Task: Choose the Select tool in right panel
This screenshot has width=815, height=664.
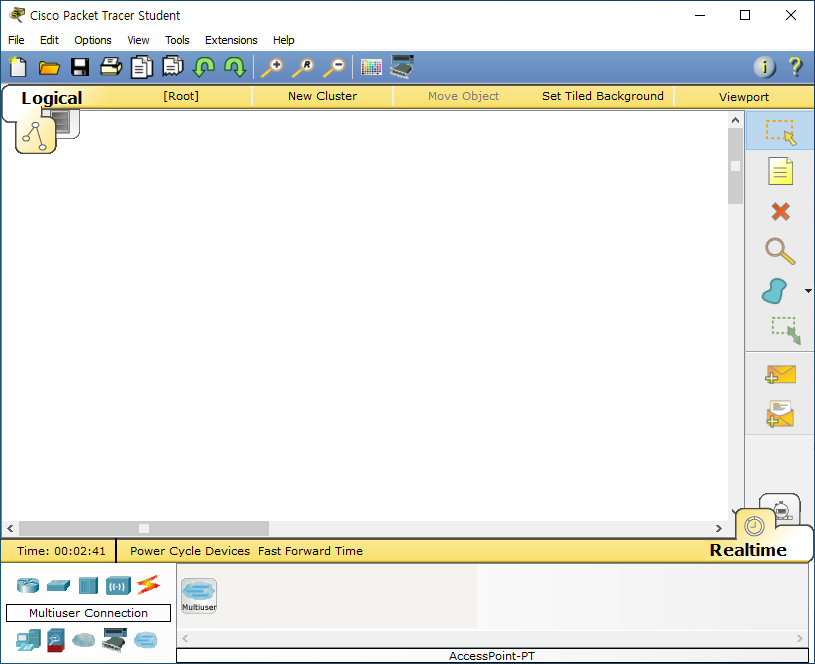Action: (780, 131)
